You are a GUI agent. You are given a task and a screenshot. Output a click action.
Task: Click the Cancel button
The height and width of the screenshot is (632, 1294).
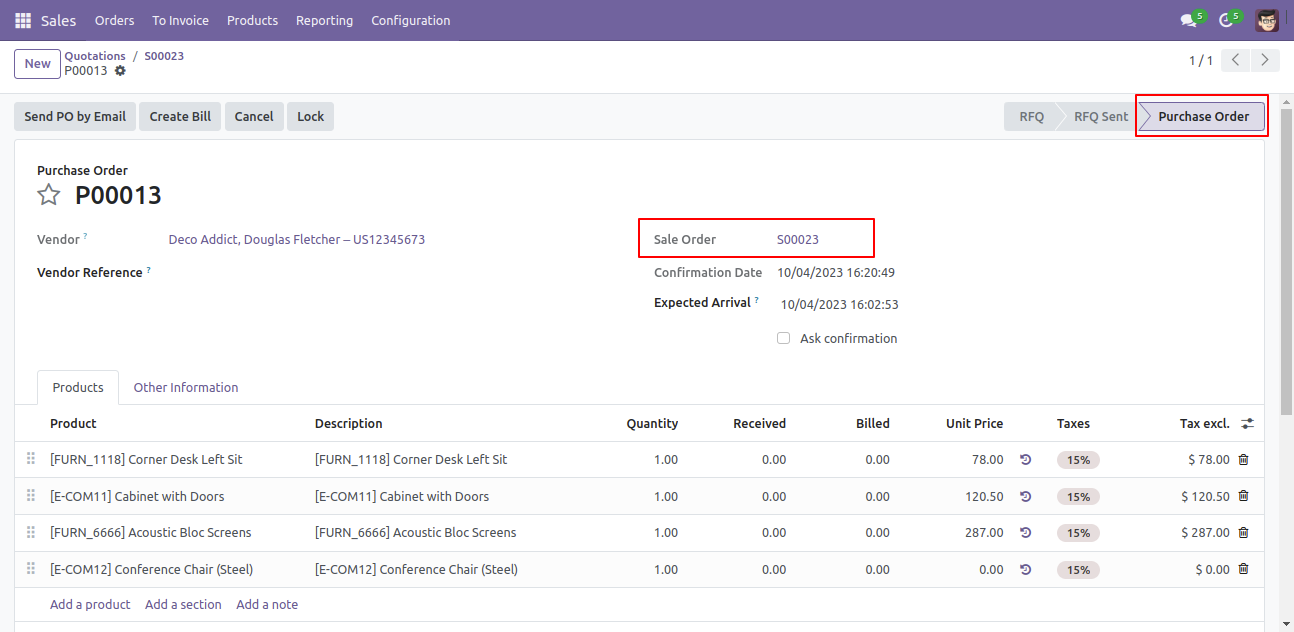point(254,116)
